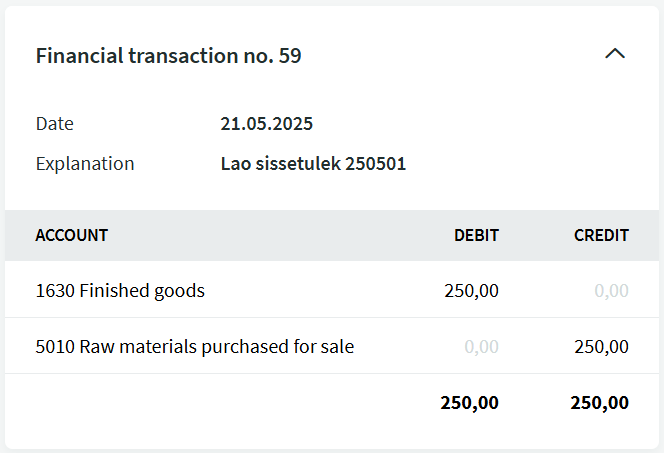Click the Explanation field label

[85, 164]
